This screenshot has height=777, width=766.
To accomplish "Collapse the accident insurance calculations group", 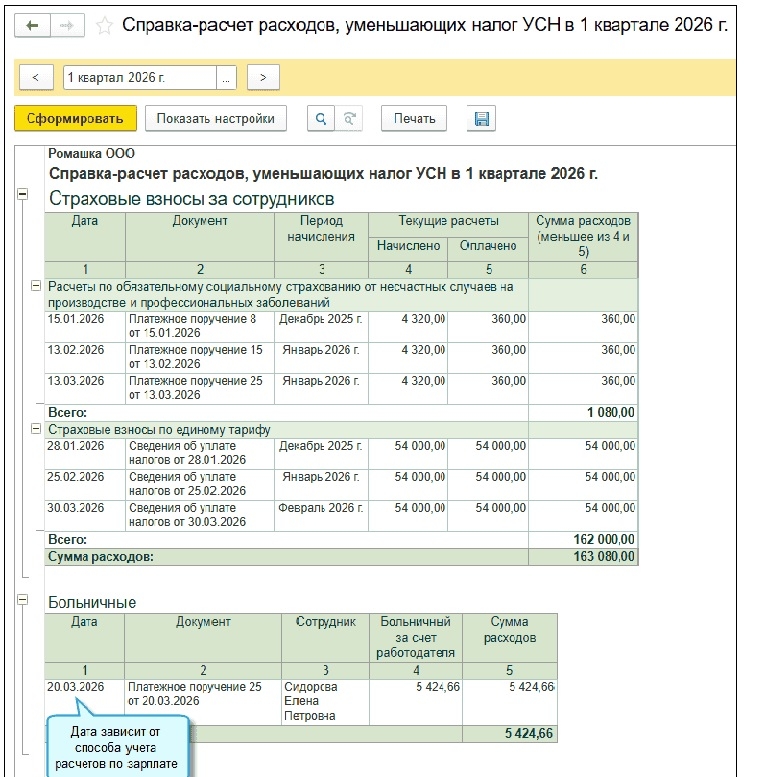I will (37, 286).
